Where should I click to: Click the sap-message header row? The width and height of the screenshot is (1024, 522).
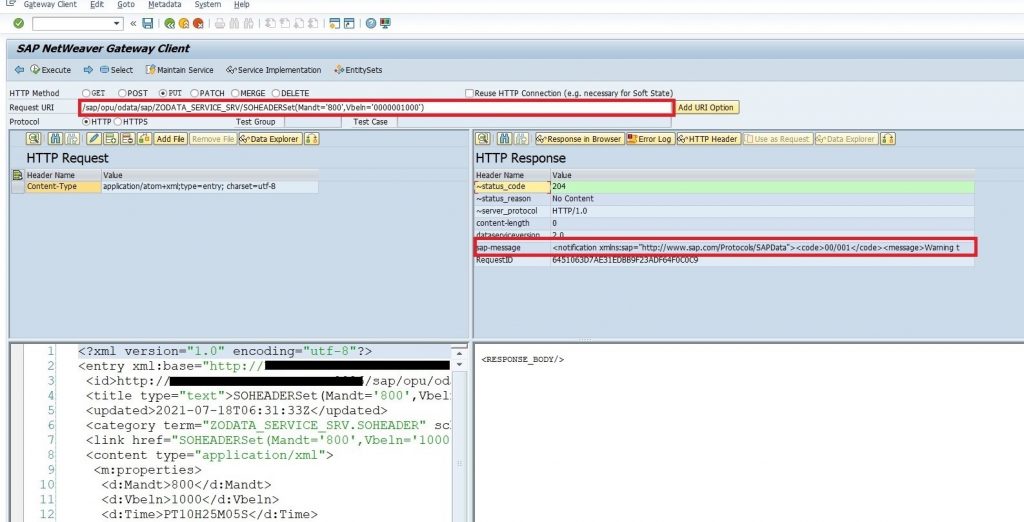tap(725, 248)
